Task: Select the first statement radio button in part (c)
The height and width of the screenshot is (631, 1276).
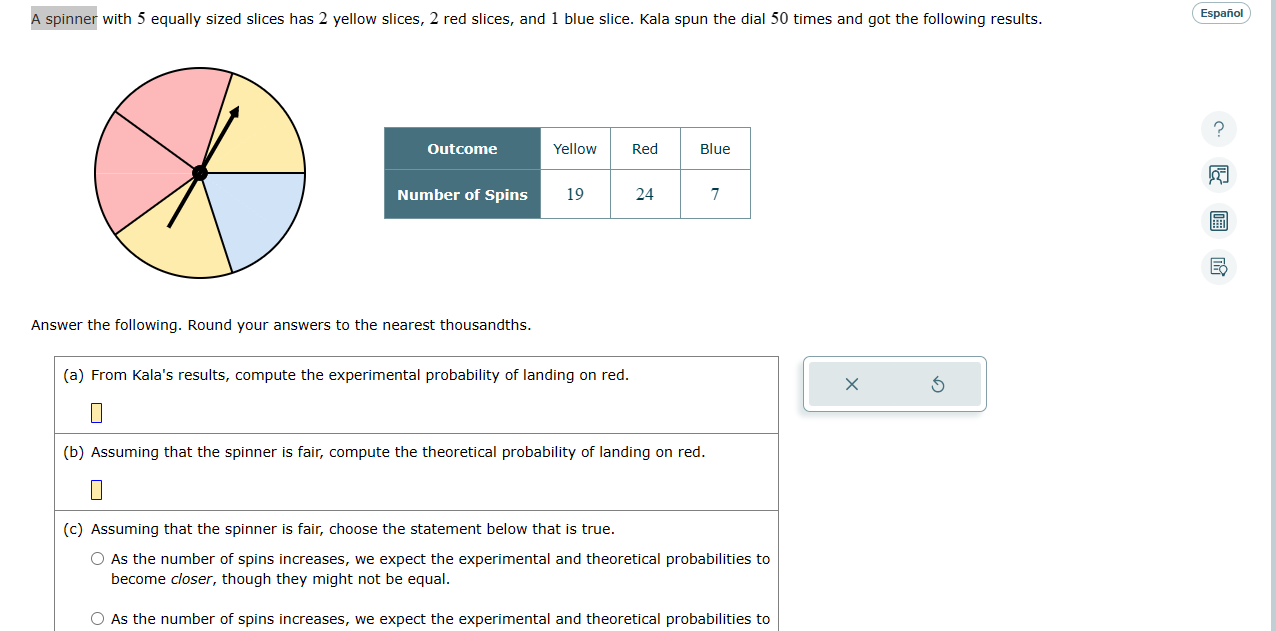Action: 97,558
